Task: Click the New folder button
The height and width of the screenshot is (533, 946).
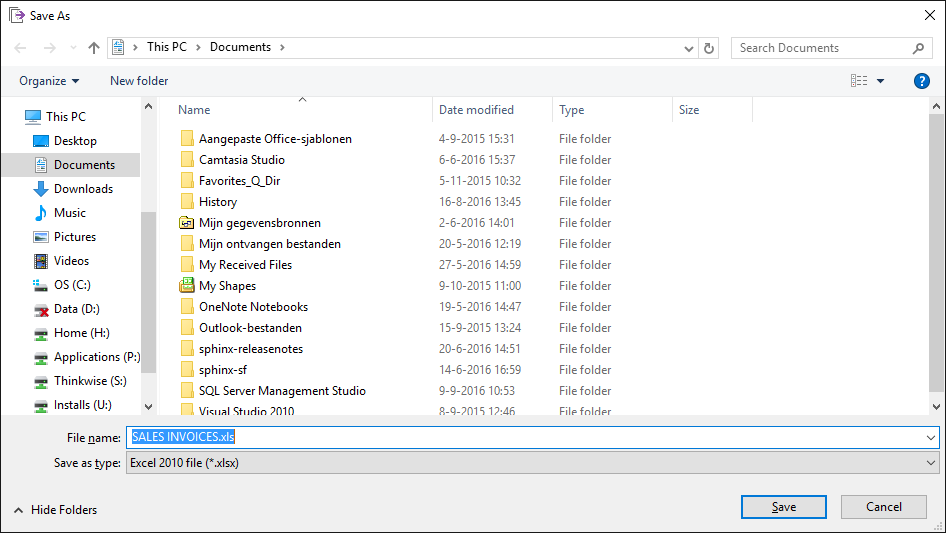Action: coord(139,81)
